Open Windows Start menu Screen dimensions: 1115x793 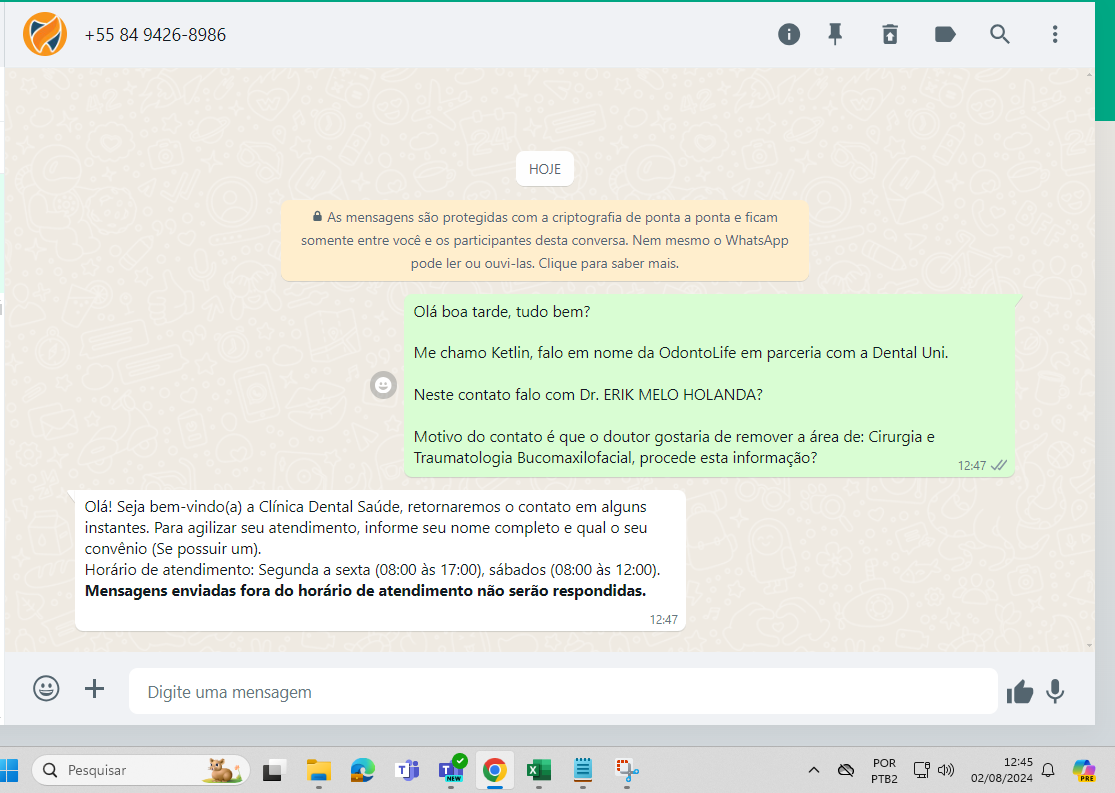(9, 770)
